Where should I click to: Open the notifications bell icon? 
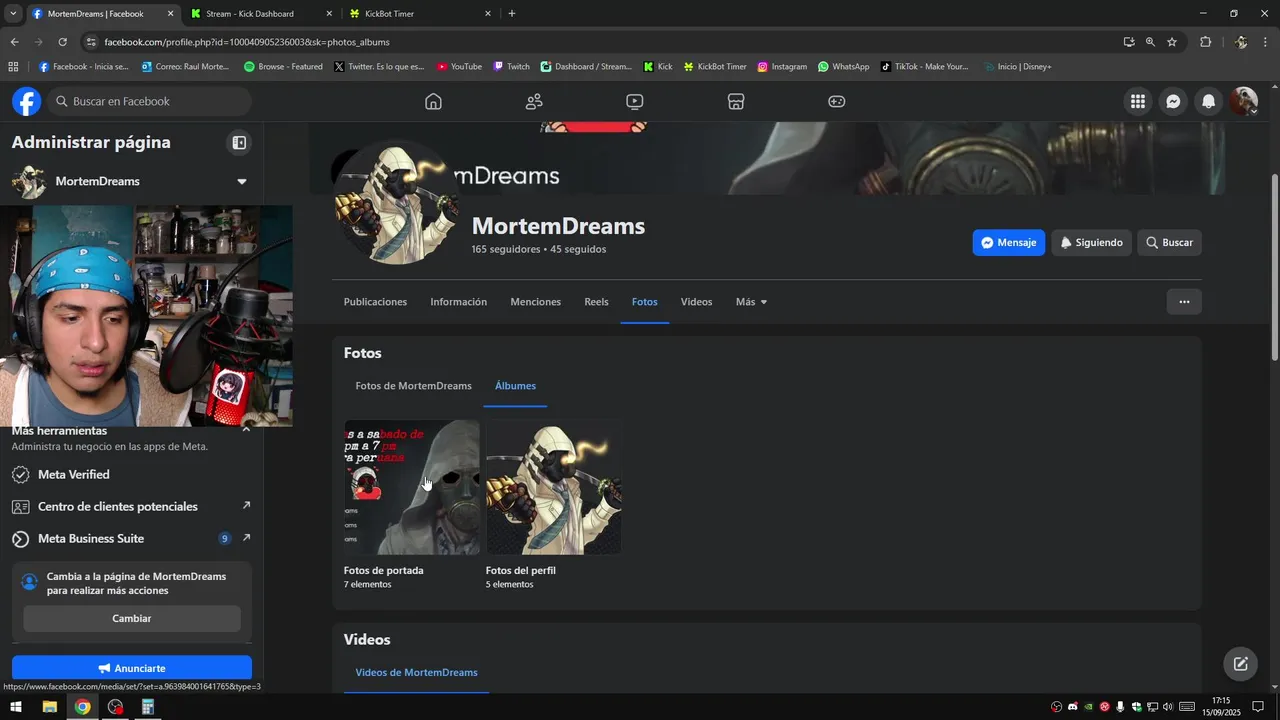pos(1209,101)
